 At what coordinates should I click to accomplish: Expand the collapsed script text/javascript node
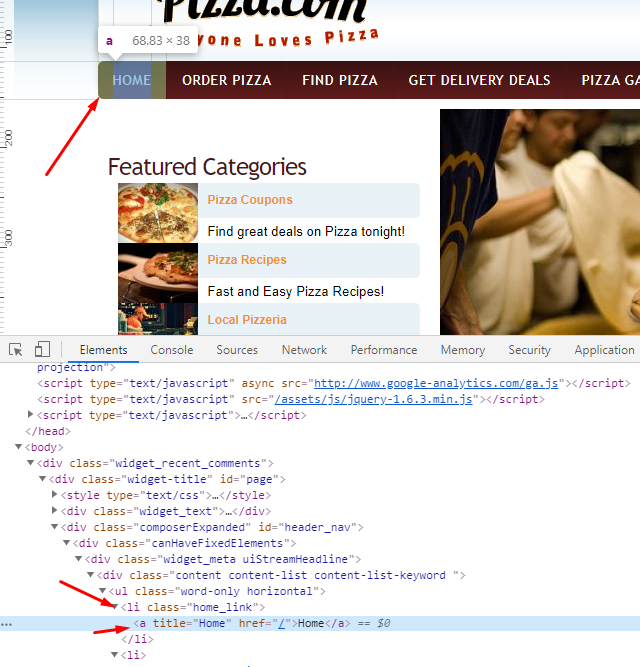click(30, 414)
